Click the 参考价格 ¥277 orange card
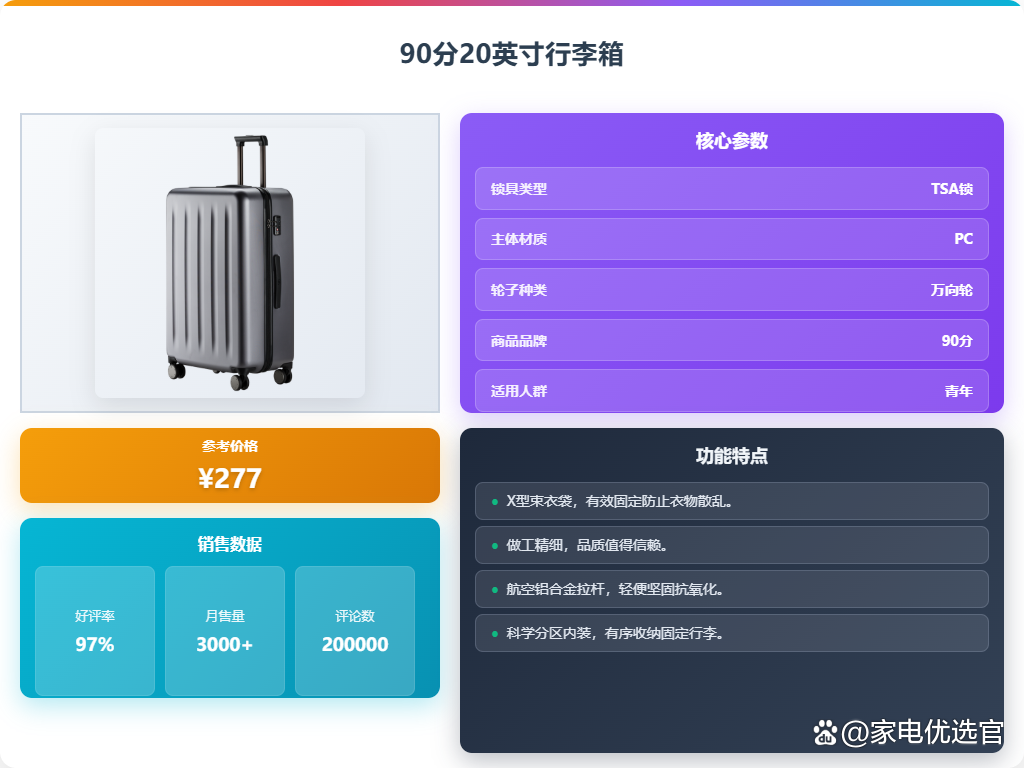Screen dimensions: 1024x768 tap(230, 466)
